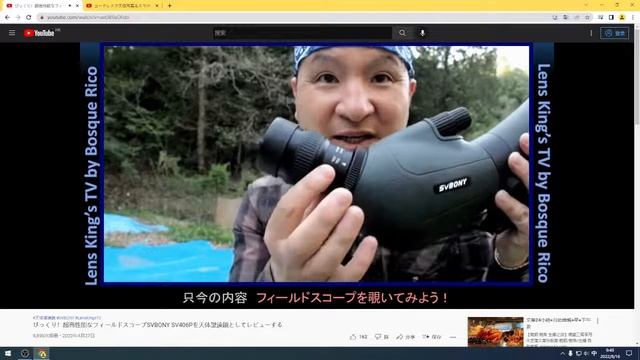This screenshot has height=360, width=640.
Task: Open the hashtag links above the title
Action: pos(67,318)
